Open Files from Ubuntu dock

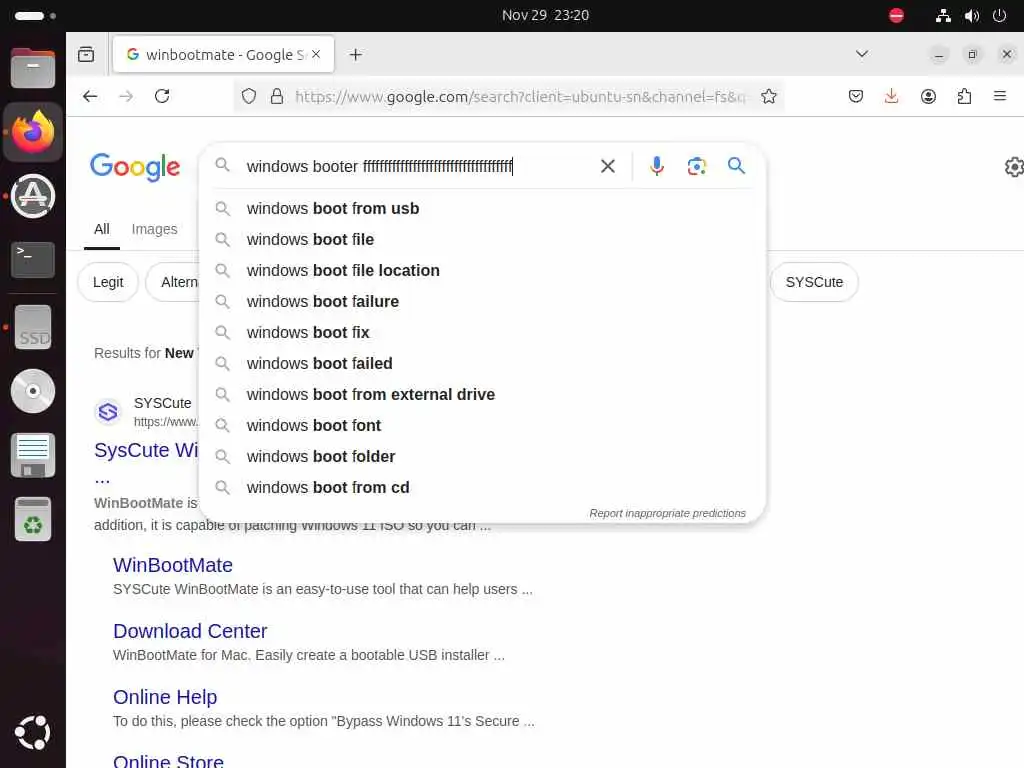[33, 68]
